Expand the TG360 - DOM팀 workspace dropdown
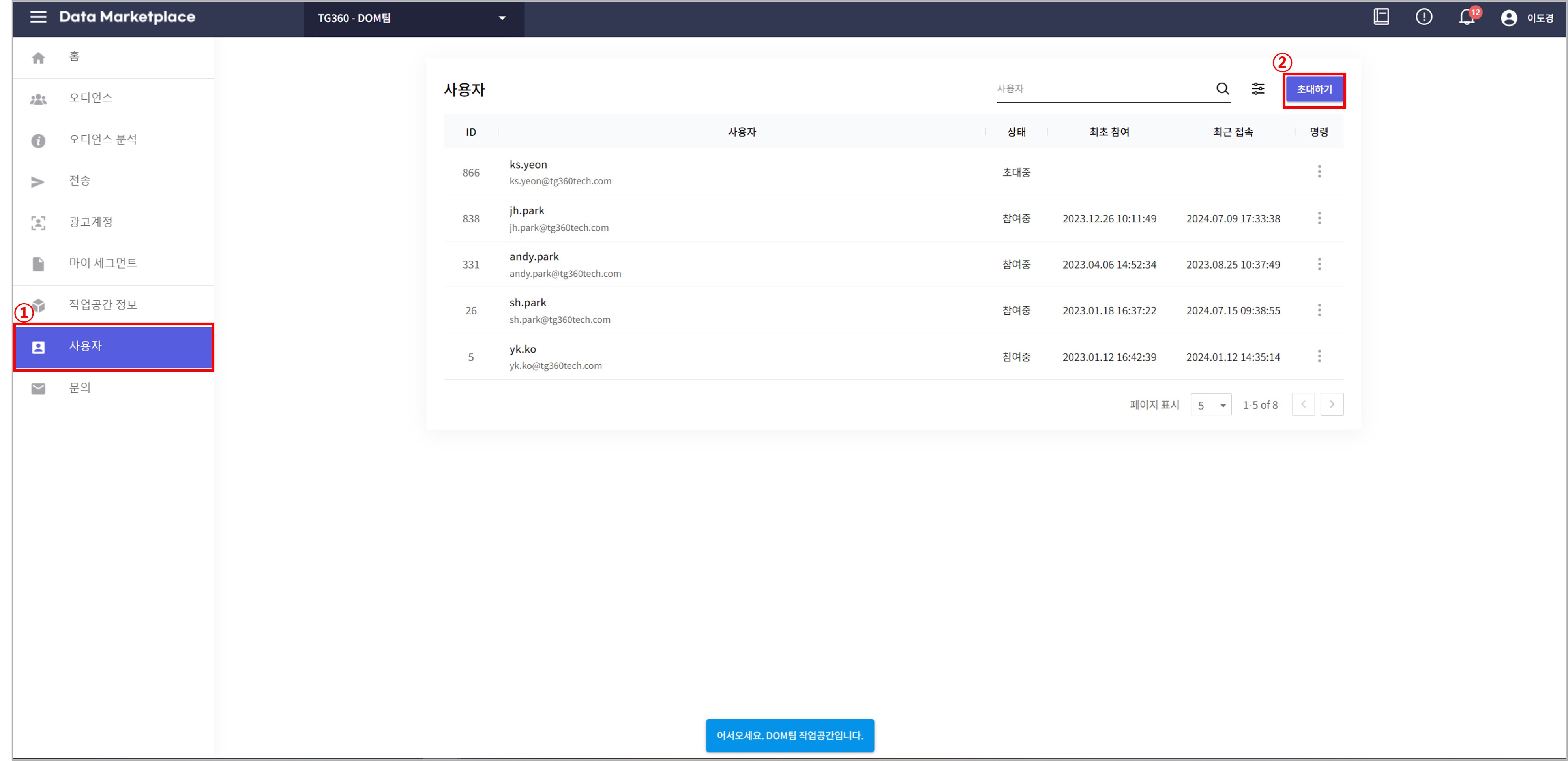 tap(413, 18)
